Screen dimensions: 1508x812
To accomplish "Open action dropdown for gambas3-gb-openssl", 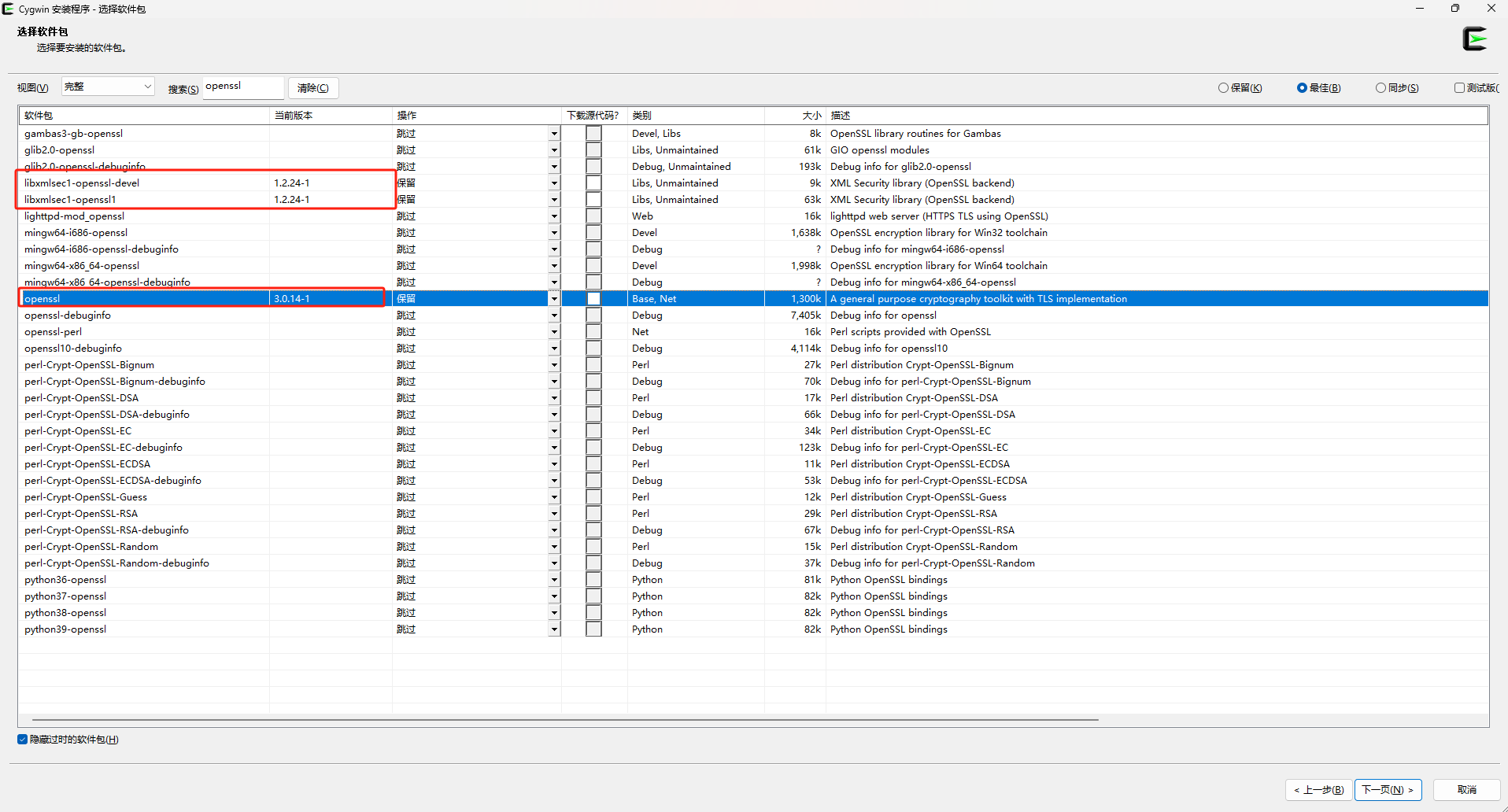I will click(x=554, y=134).
